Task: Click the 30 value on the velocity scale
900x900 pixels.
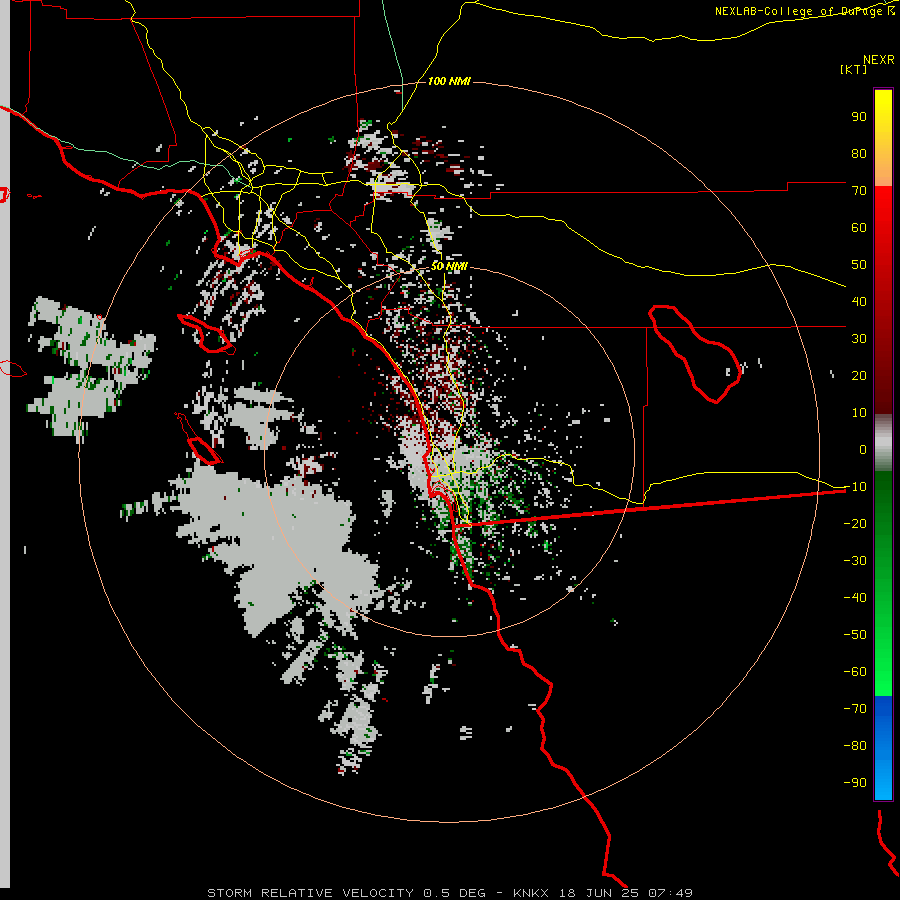Action: pyautogui.click(x=859, y=339)
